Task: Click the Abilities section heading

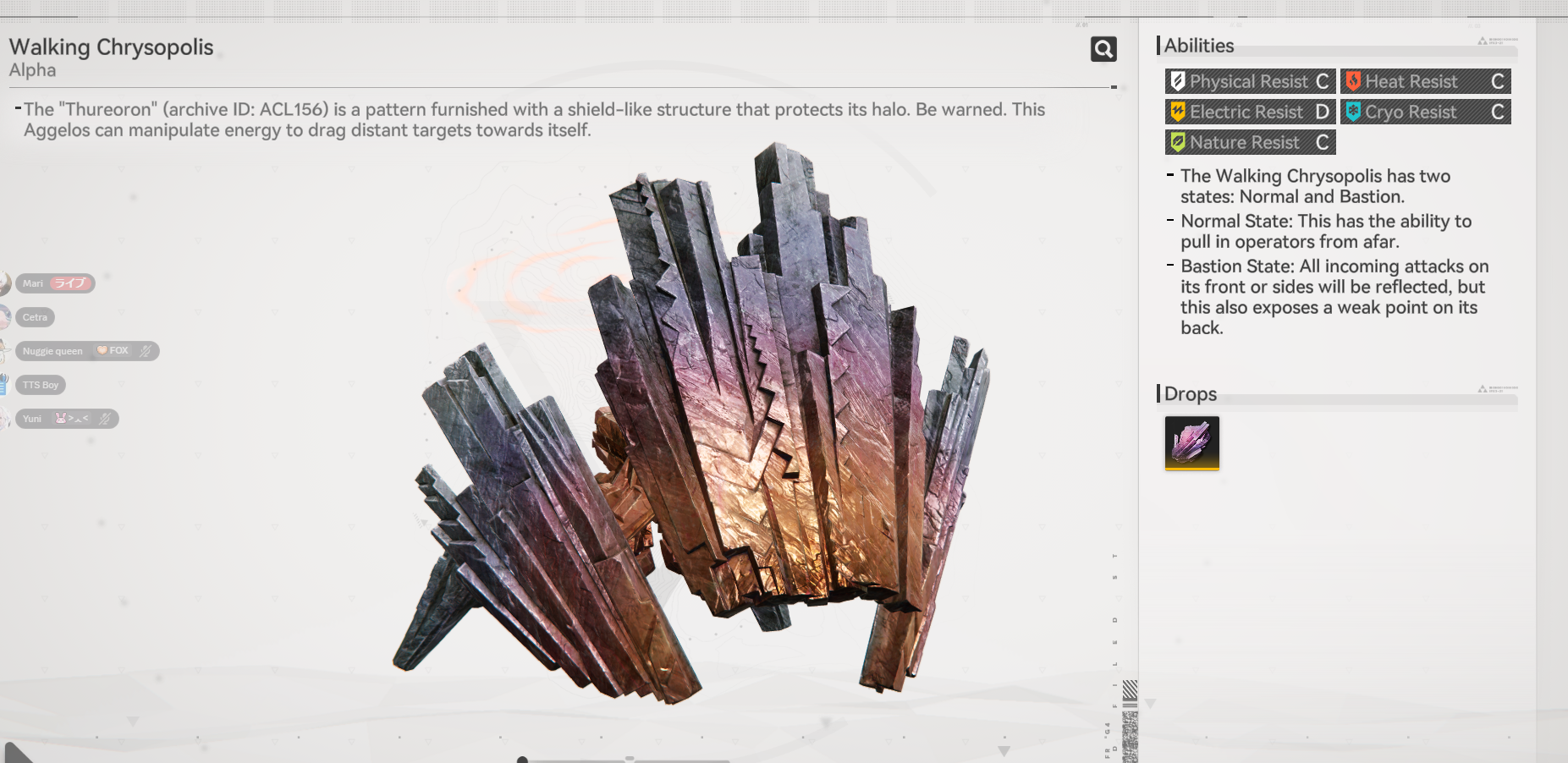Action: (1199, 46)
